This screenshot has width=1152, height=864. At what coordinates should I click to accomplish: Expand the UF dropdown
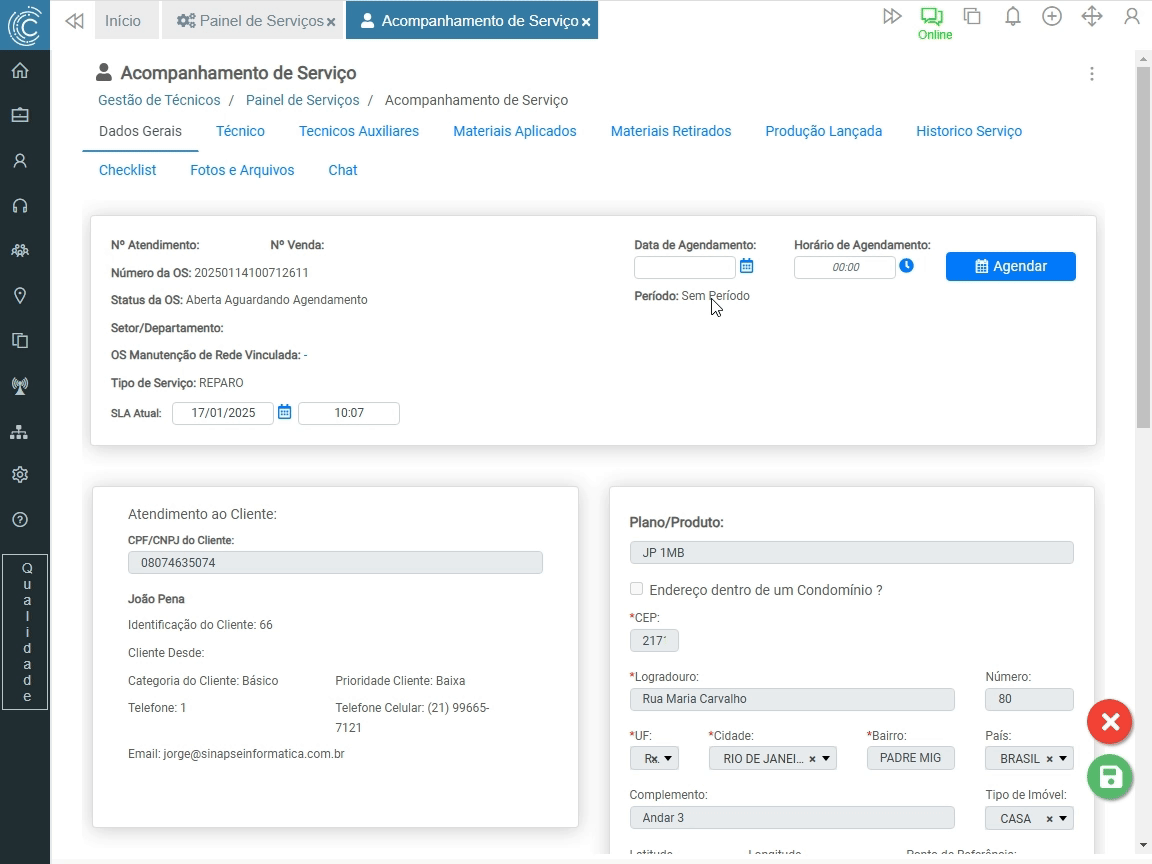(668, 759)
